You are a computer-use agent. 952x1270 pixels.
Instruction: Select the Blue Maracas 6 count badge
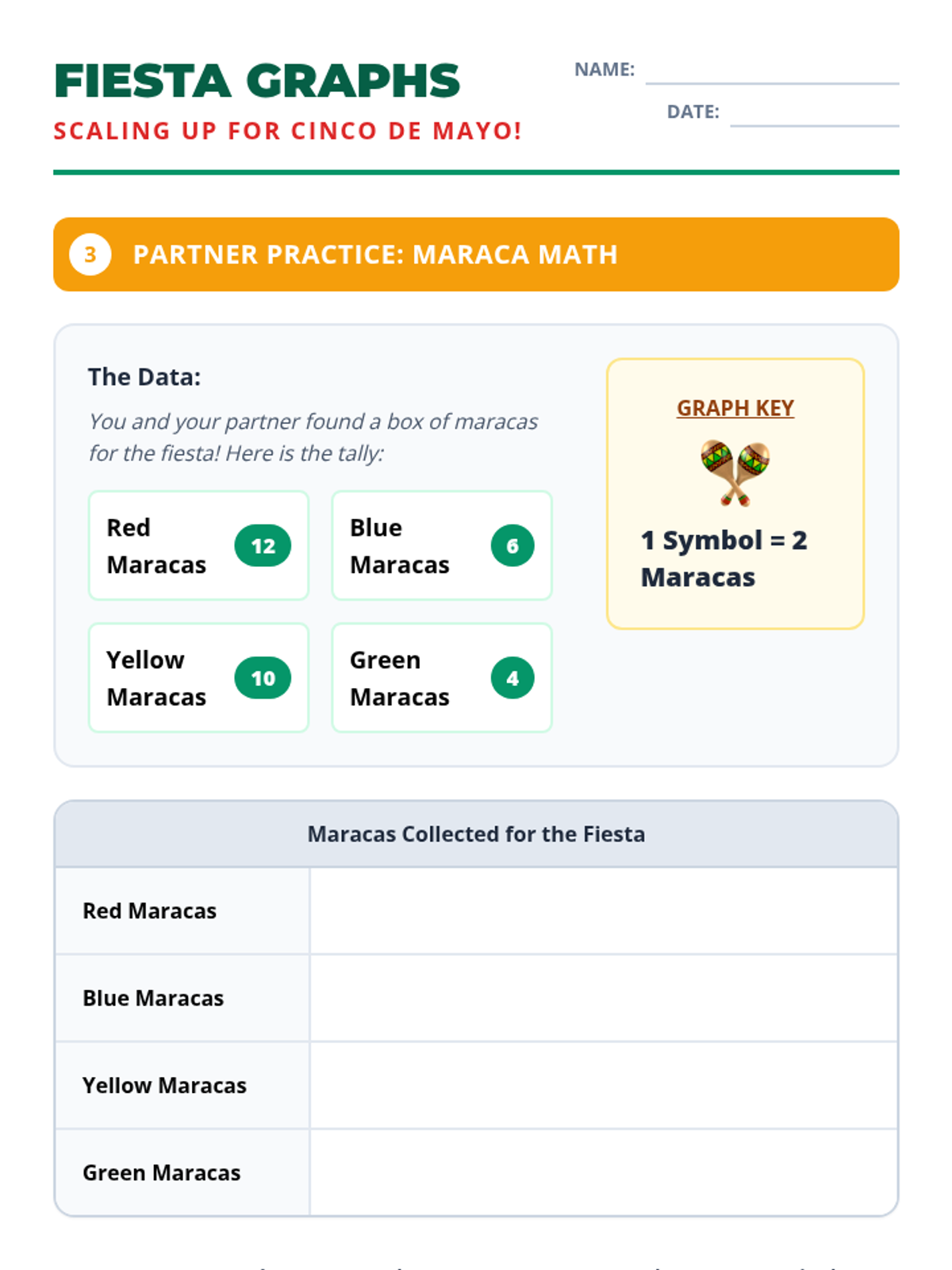click(x=512, y=546)
